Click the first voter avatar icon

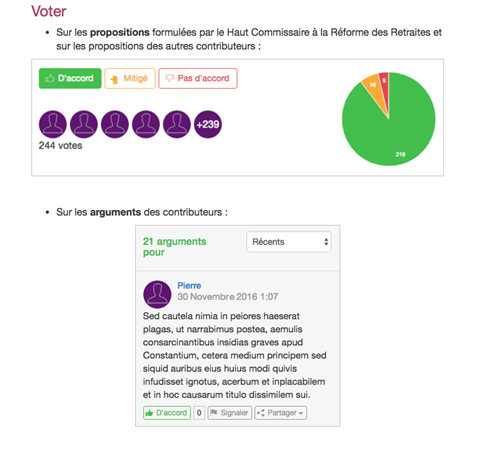coord(53,124)
